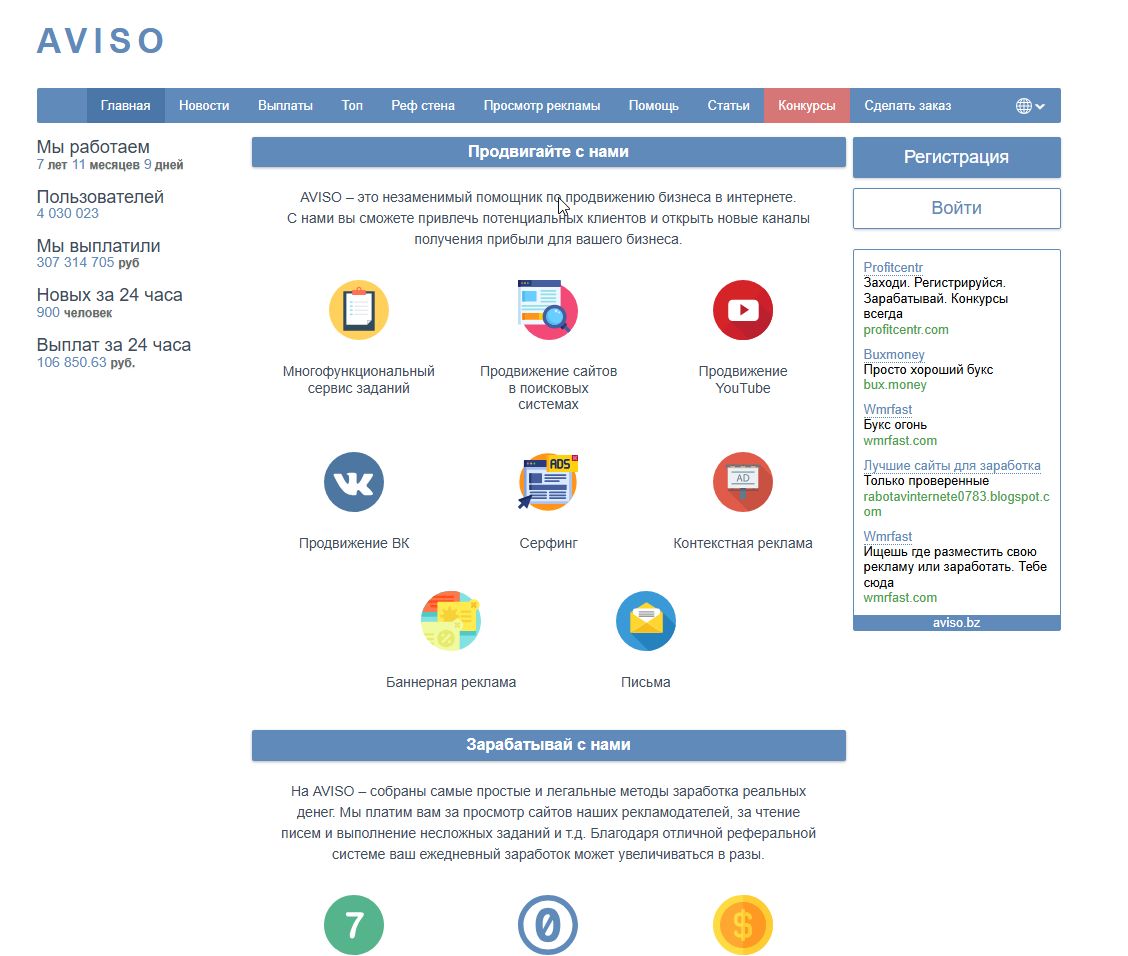Image resolution: width=1128 pixels, height=956 pixels.
Task: Click Просто хороший букс ad text
Action: 928,370
